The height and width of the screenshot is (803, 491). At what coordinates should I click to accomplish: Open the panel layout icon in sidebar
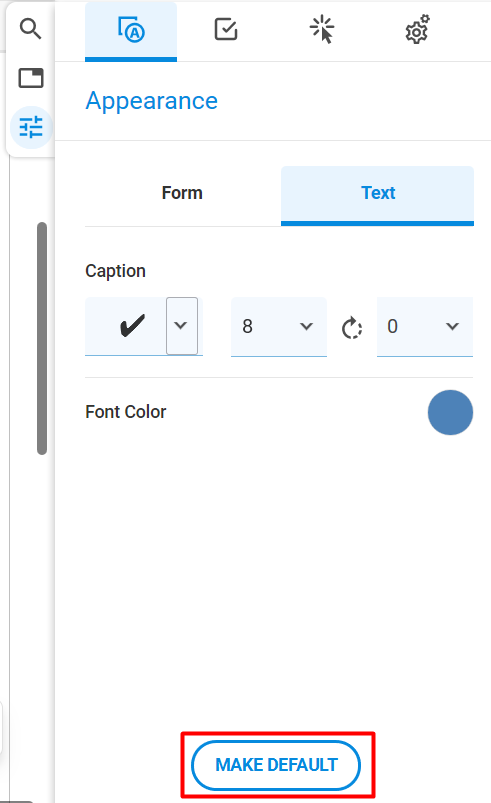coord(31,78)
